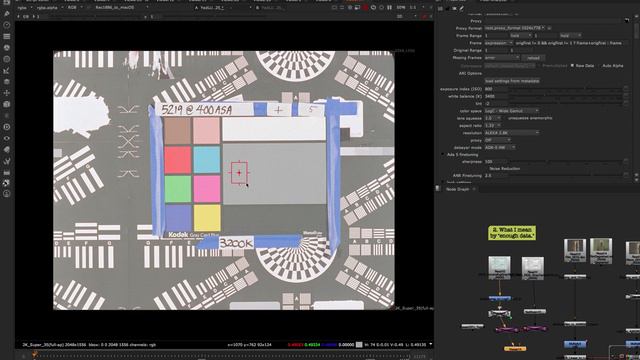Toggle the viewer pause button
The width and height of the screenshot is (640, 360).
[x=389, y=8]
